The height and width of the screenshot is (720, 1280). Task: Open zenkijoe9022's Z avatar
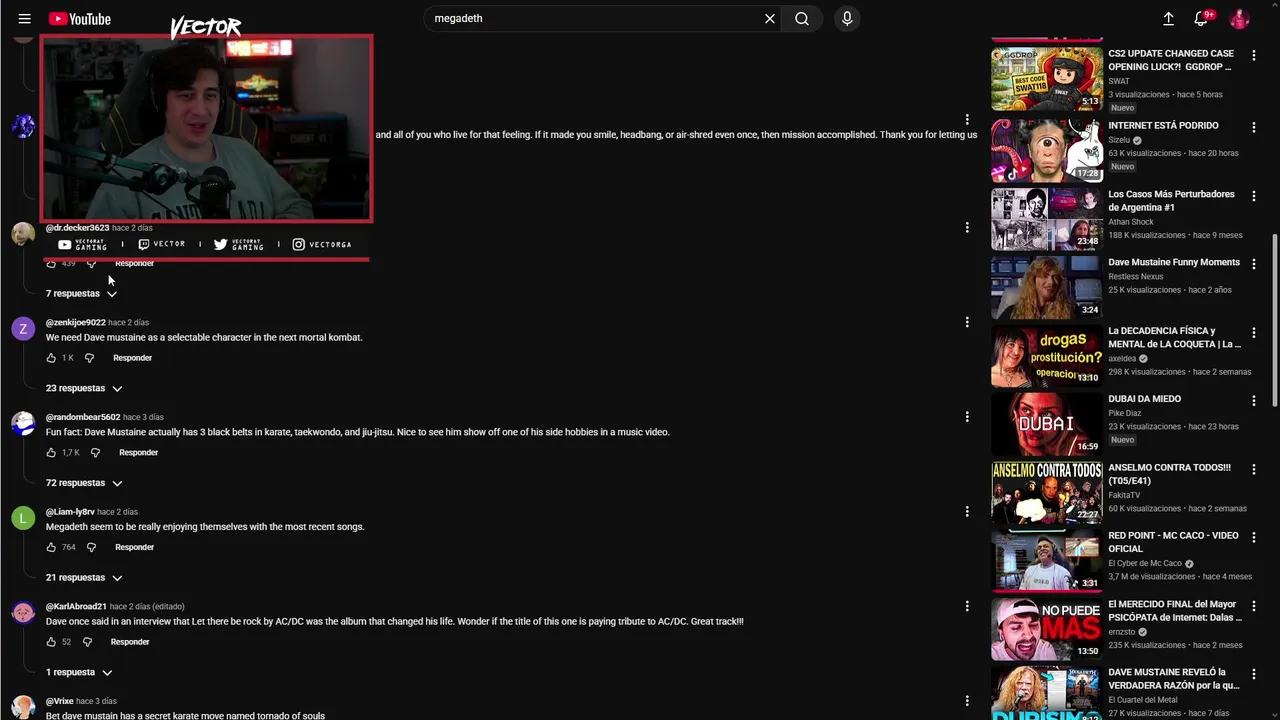pyautogui.click(x=23, y=330)
